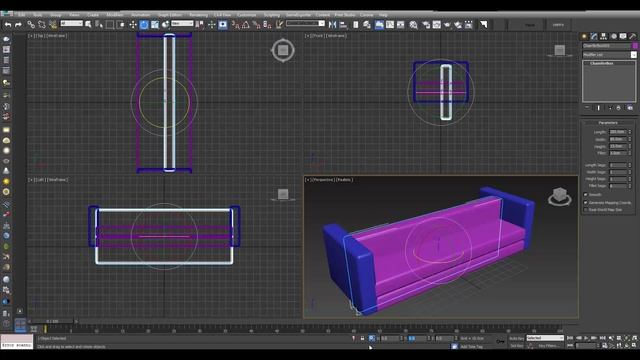The width and height of the screenshot is (640, 360).
Task: Switch to the Motion command panel tab
Action: click(613, 36)
